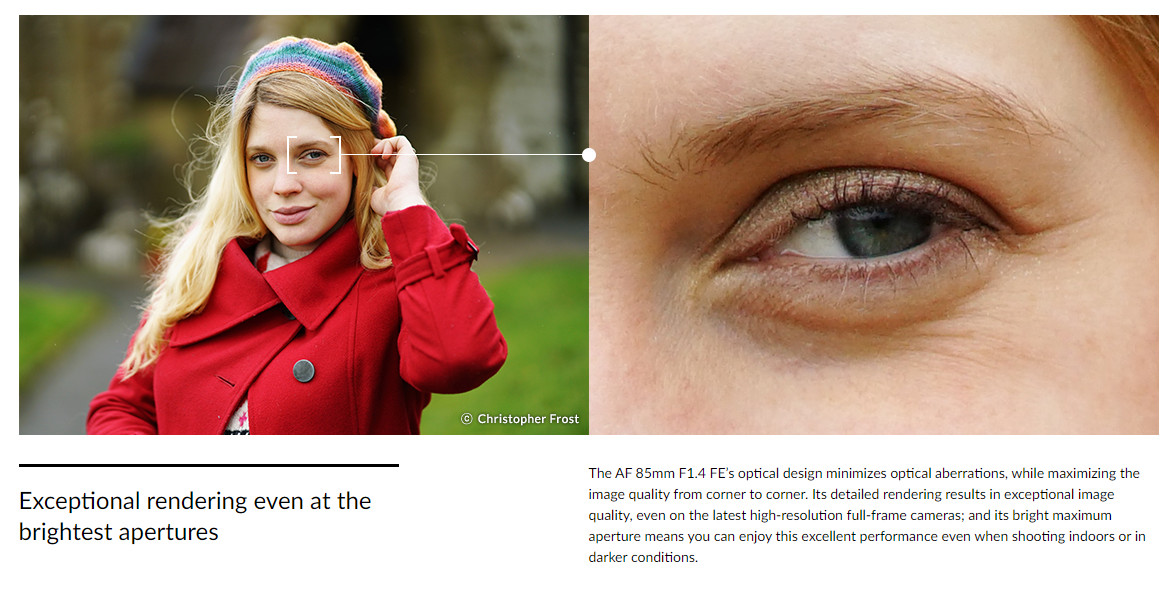Image resolution: width=1175 pixels, height=614 pixels.
Task: Click the paragraph line ending 'darker conditions.'
Action: [643, 557]
